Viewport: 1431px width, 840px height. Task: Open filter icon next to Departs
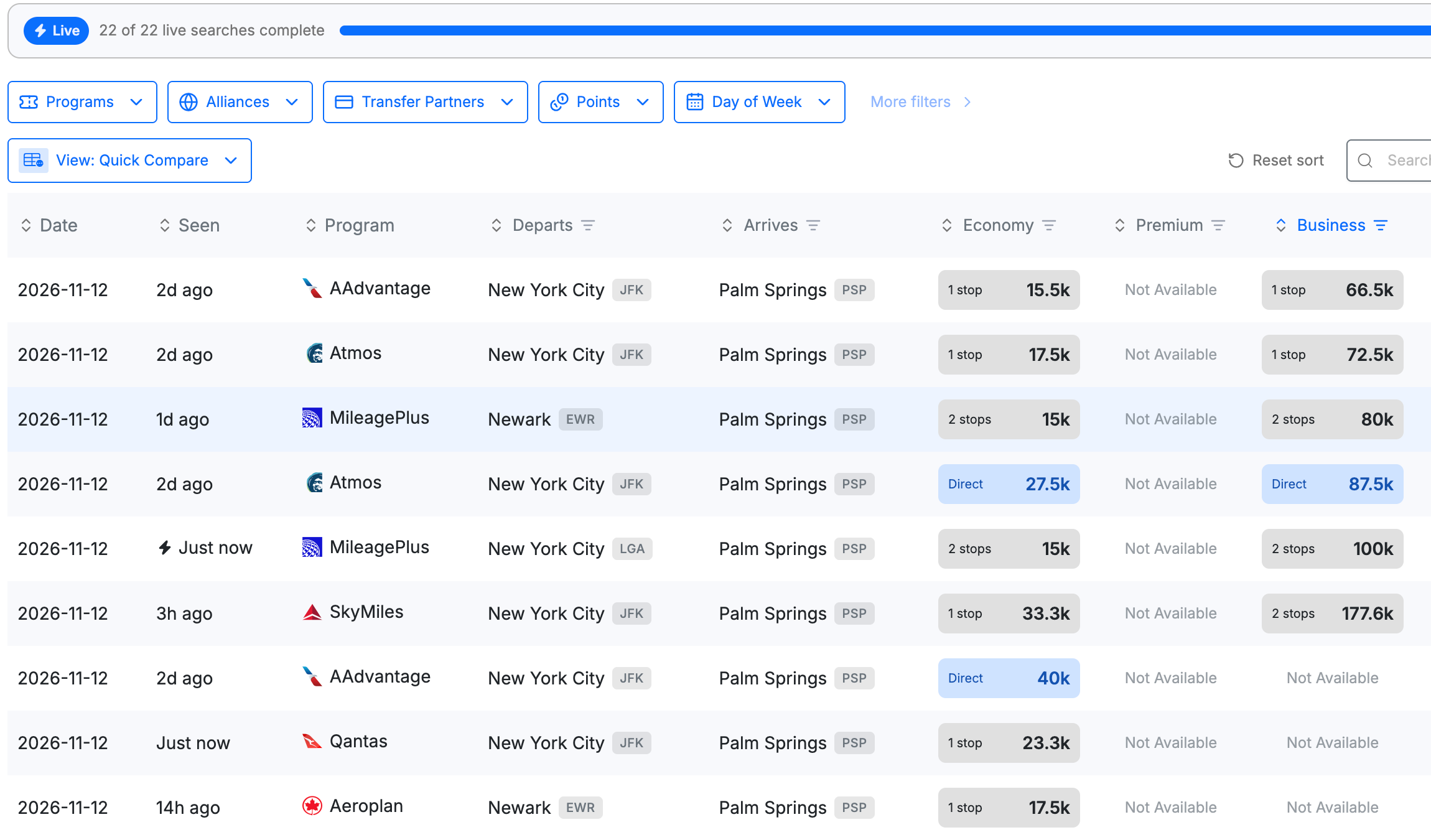point(588,225)
